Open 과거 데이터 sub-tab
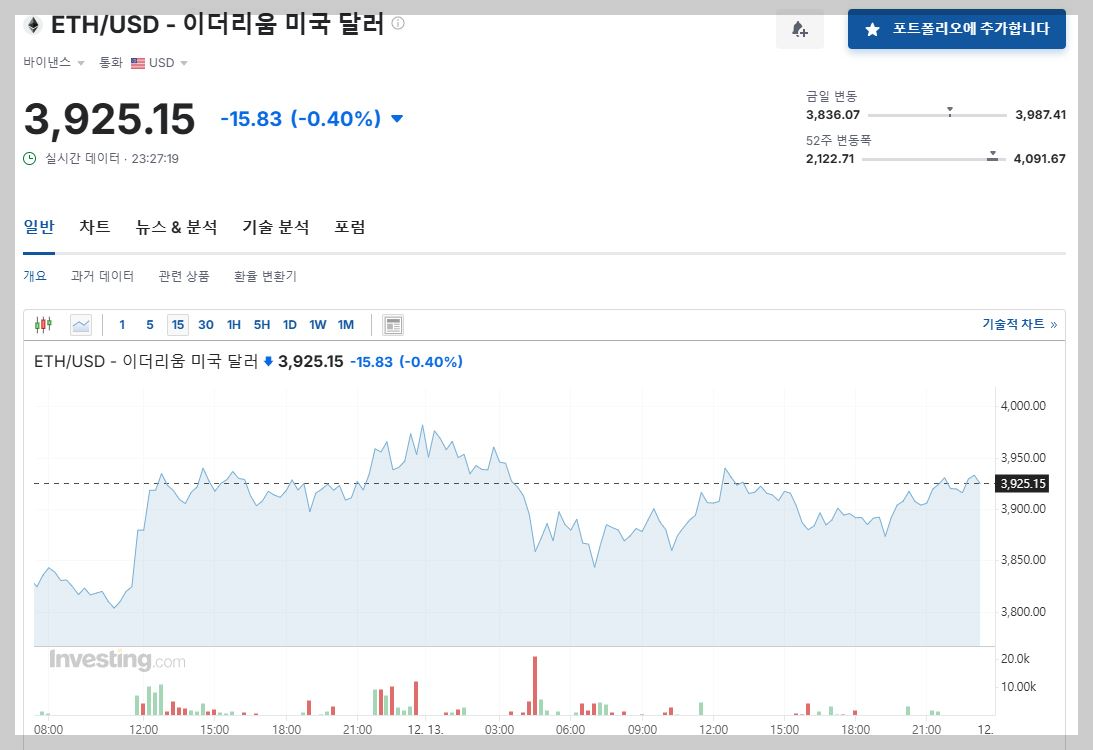Image resolution: width=1093 pixels, height=750 pixels. (102, 276)
